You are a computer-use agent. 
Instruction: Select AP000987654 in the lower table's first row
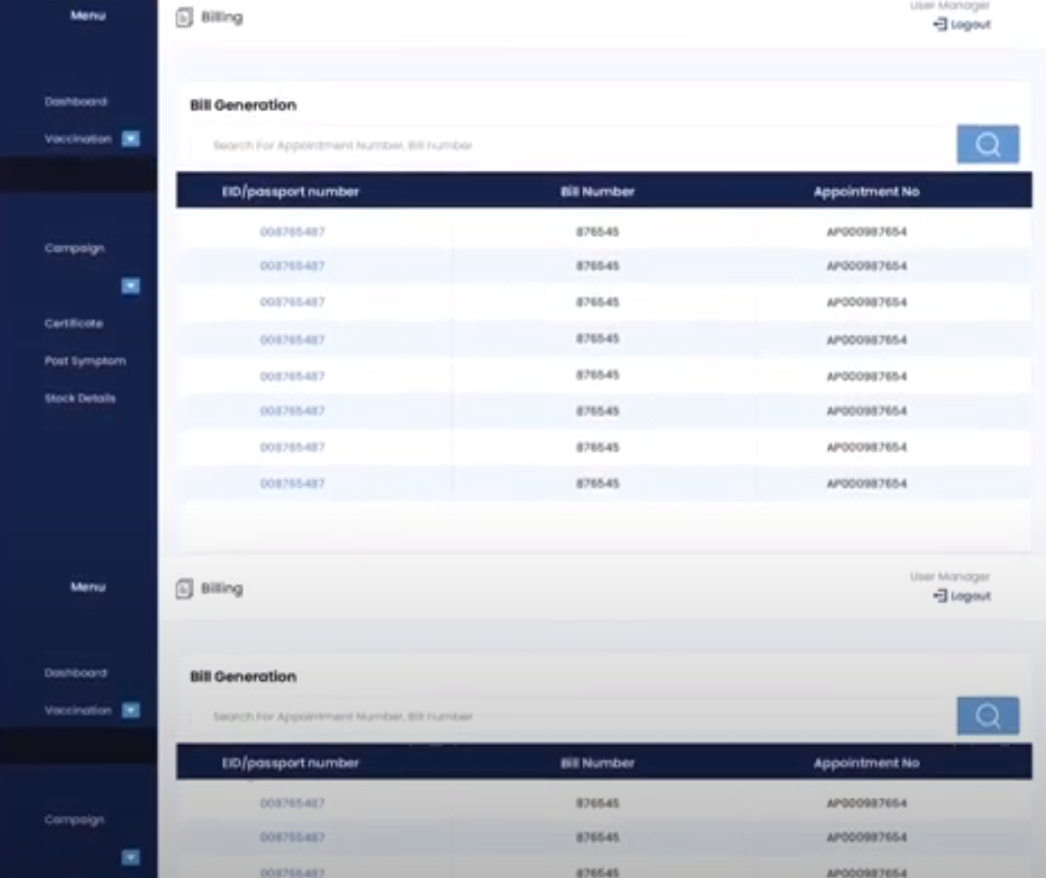tap(867, 803)
